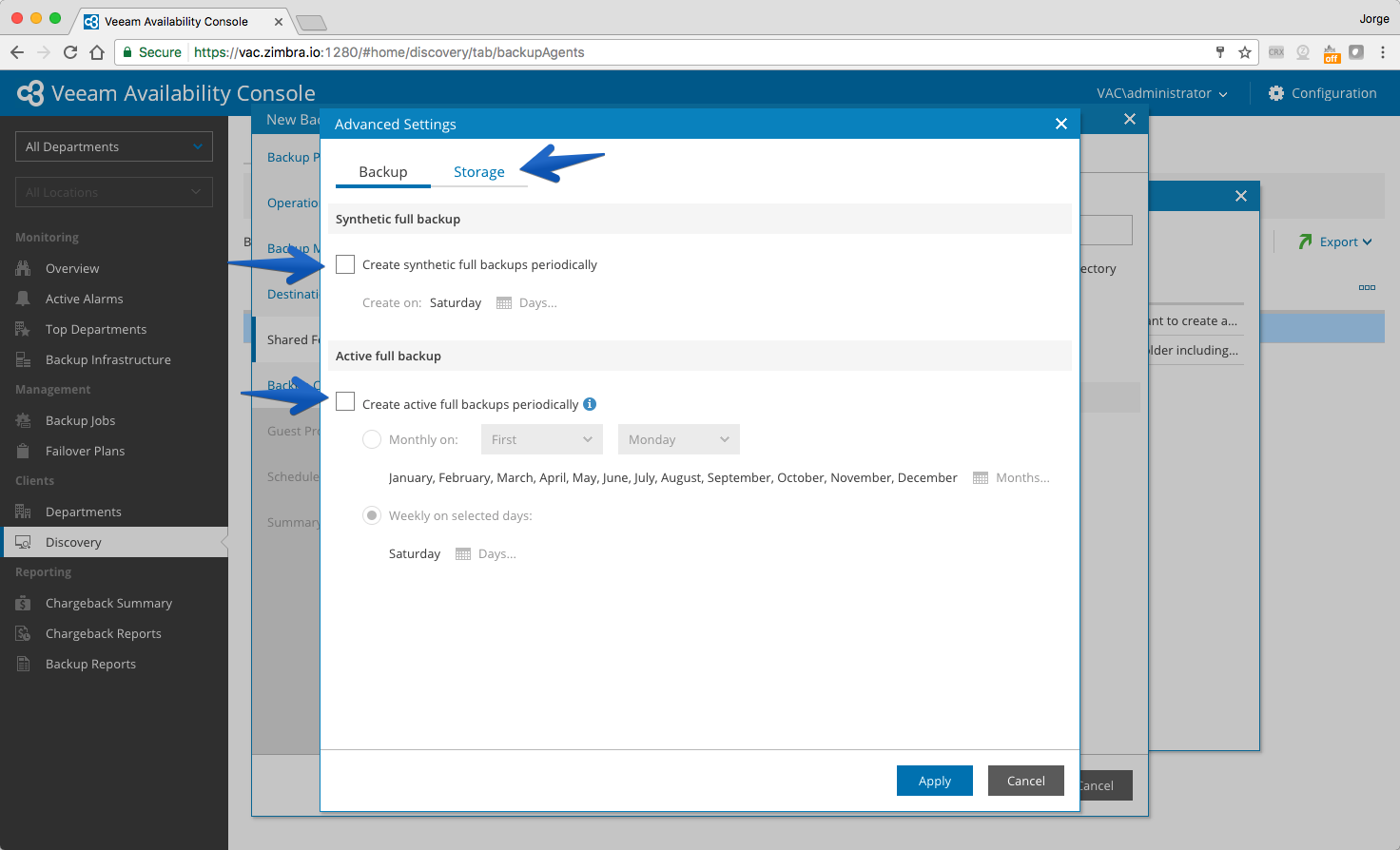Click the Chargeback Summary icon
1400x850 pixels.
pyautogui.click(x=23, y=603)
